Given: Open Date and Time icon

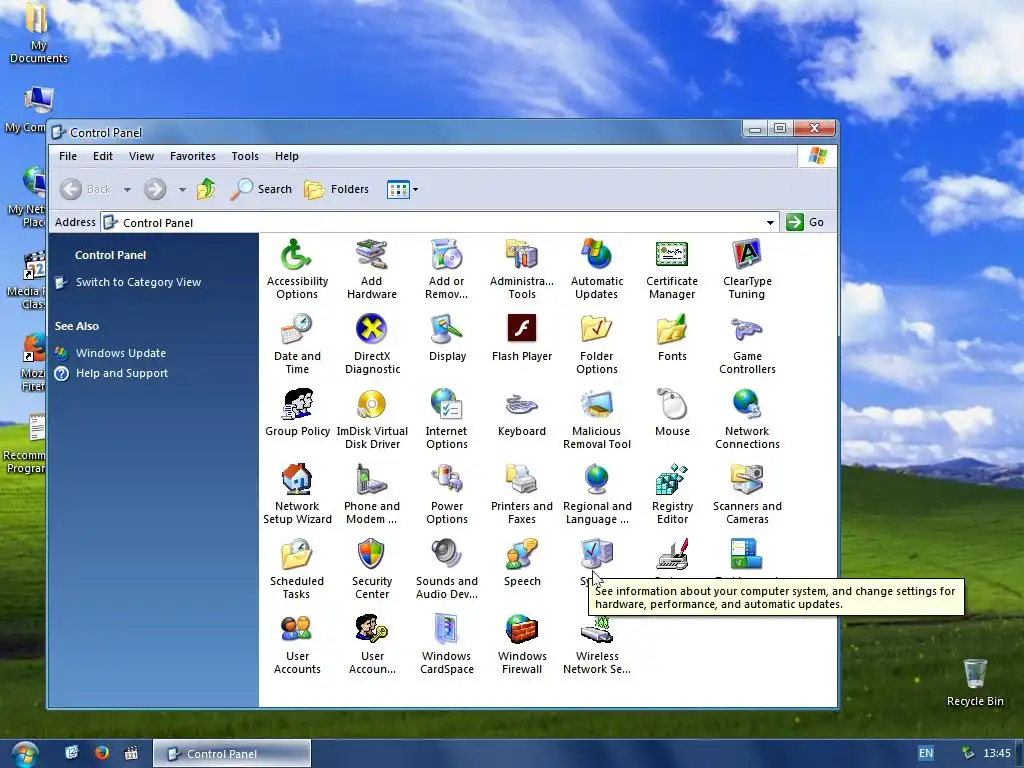Looking at the screenshot, I should click(296, 344).
